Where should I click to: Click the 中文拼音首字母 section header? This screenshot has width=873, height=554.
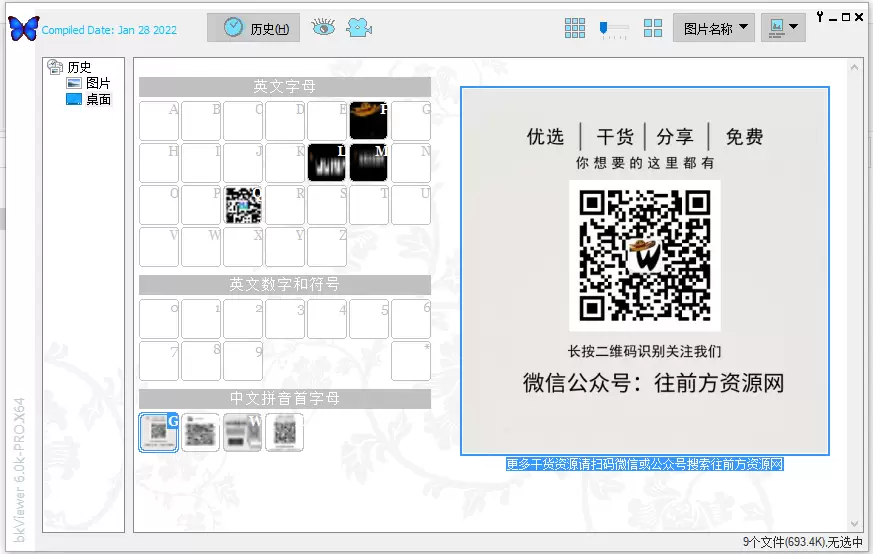click(285, 399)
